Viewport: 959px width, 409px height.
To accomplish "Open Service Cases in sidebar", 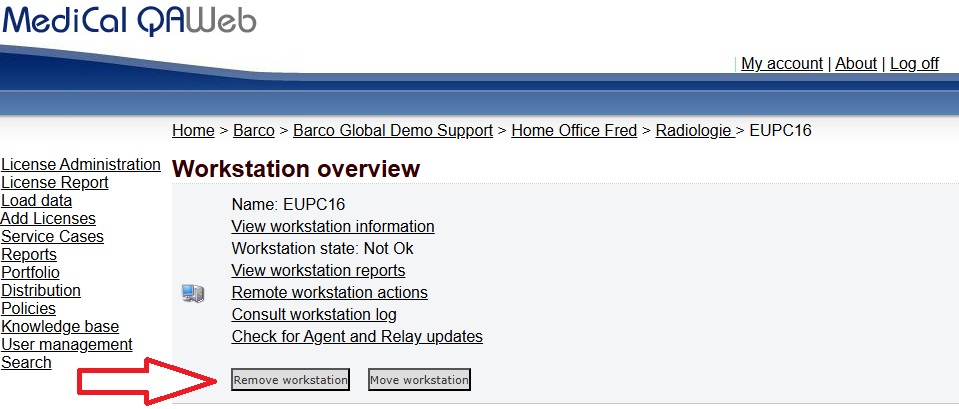I will (53, 236).
